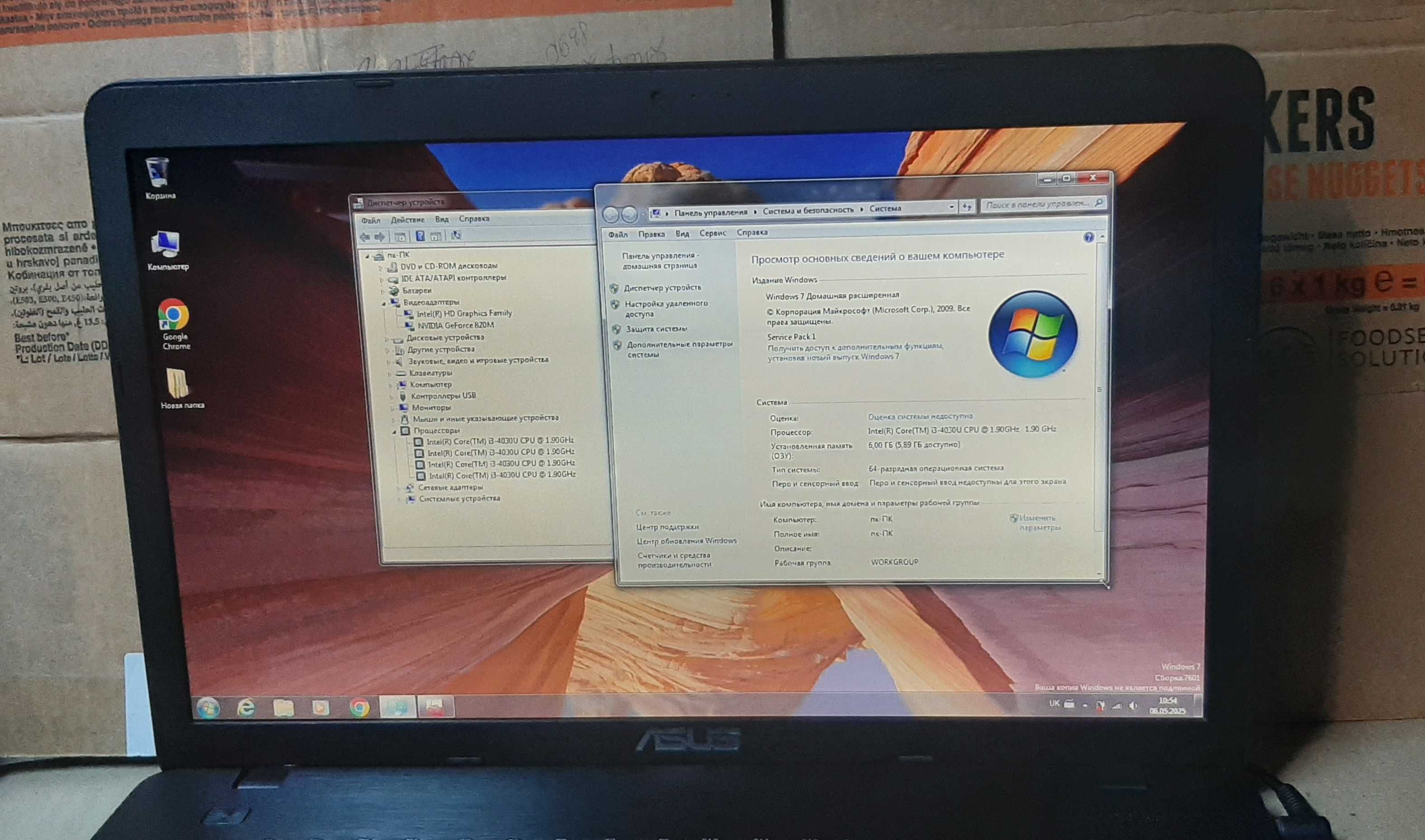Open the Recycle Bin desktop icon
The height and width of the screenshot is (840, 1425).
click(x=159, y=178)
